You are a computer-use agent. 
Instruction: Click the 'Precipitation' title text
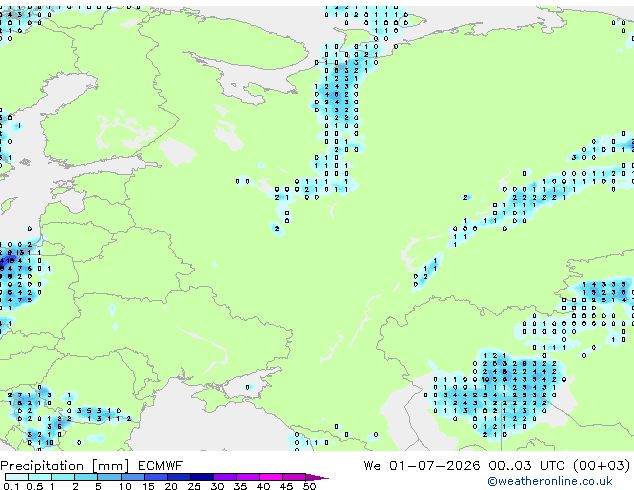coord(42,466)
